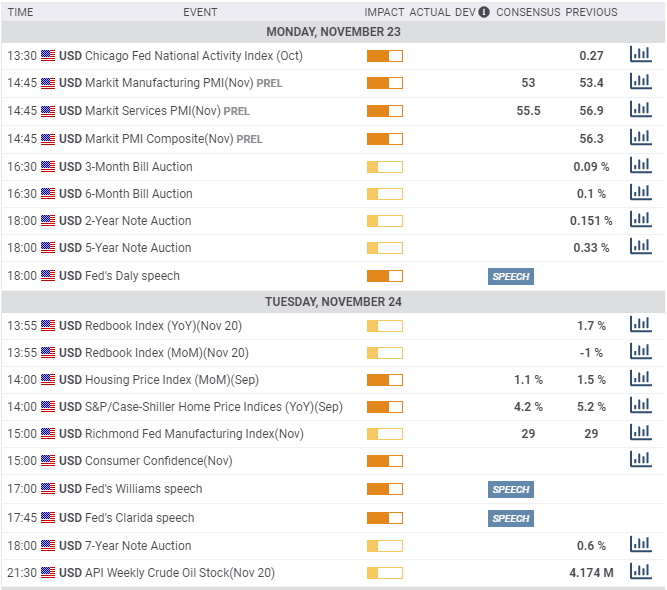Click impact bar for Markit PMI Composite
Image resolution: width=667 pixels, height=590 pixels.
[x=384, y=139]
